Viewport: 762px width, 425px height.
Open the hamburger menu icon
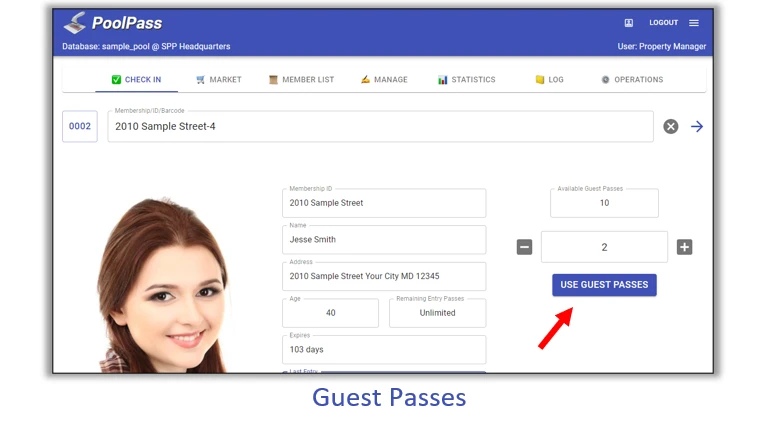tap(694, 23)
